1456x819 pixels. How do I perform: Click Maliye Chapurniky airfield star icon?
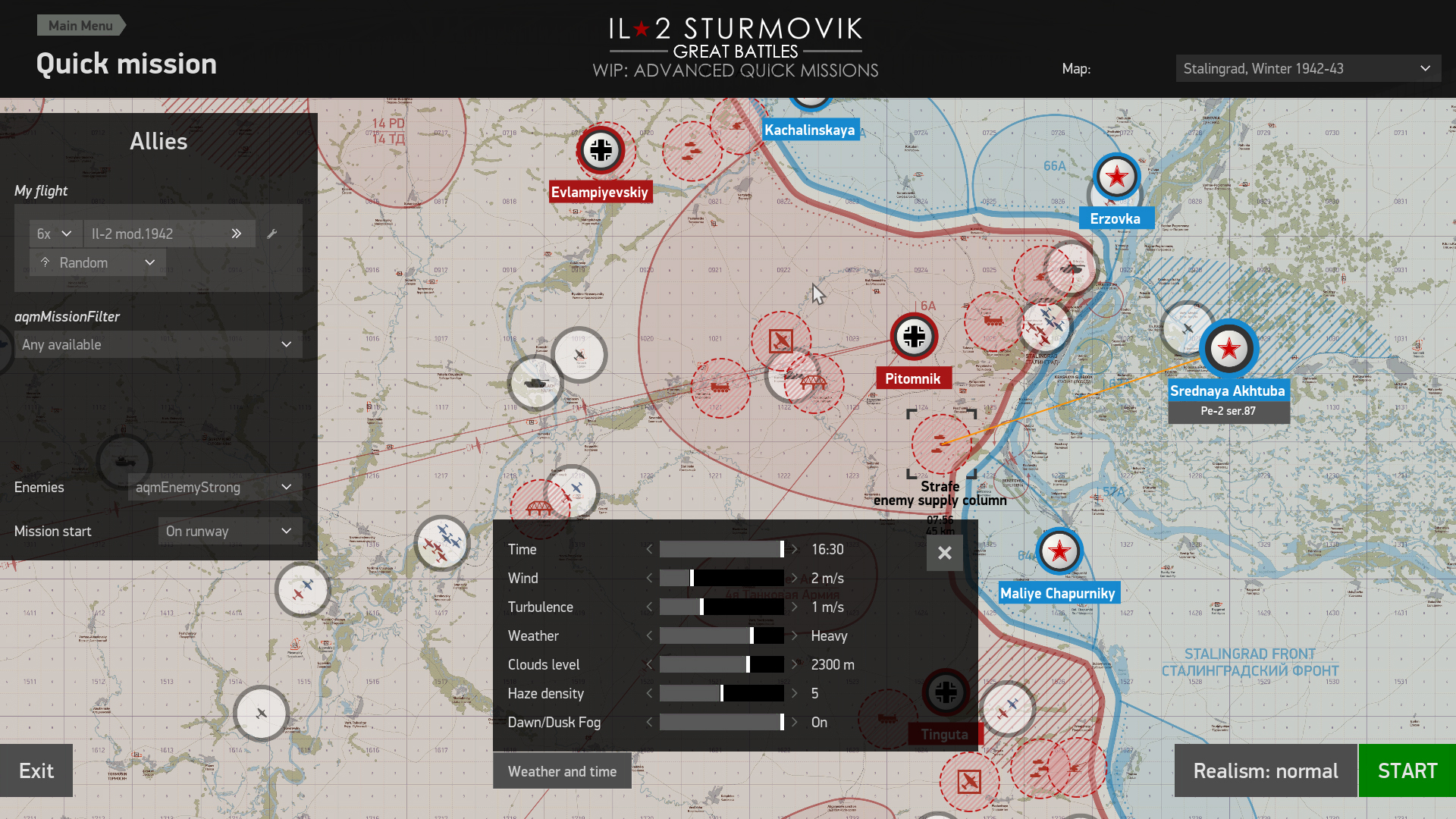(x=1059, y=551)
